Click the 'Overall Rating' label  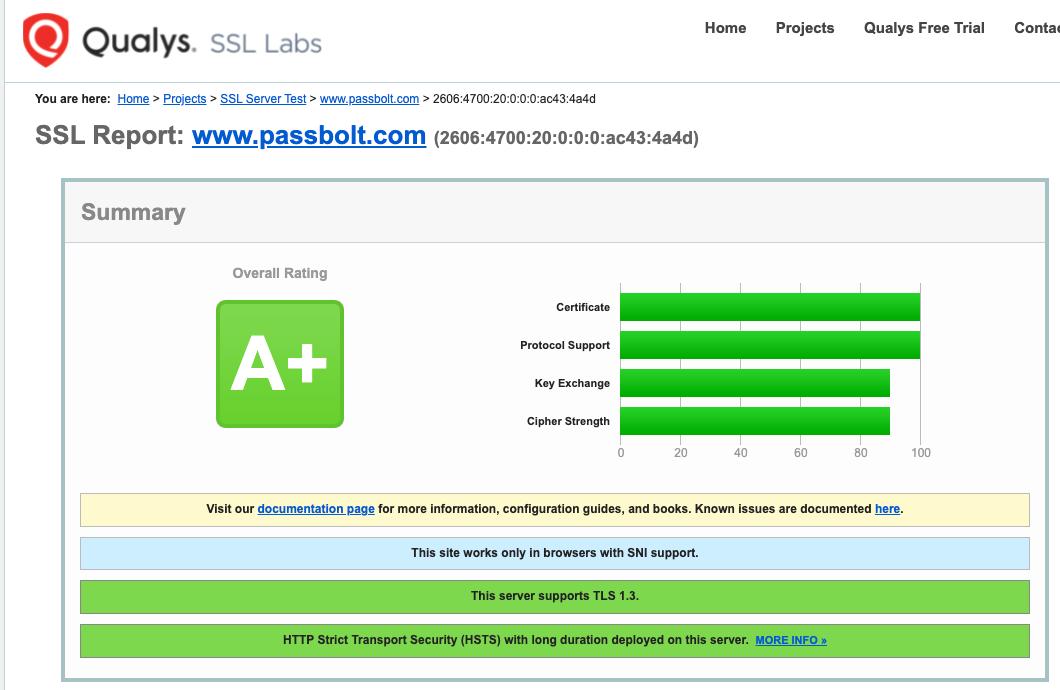(x=280, y=273)
